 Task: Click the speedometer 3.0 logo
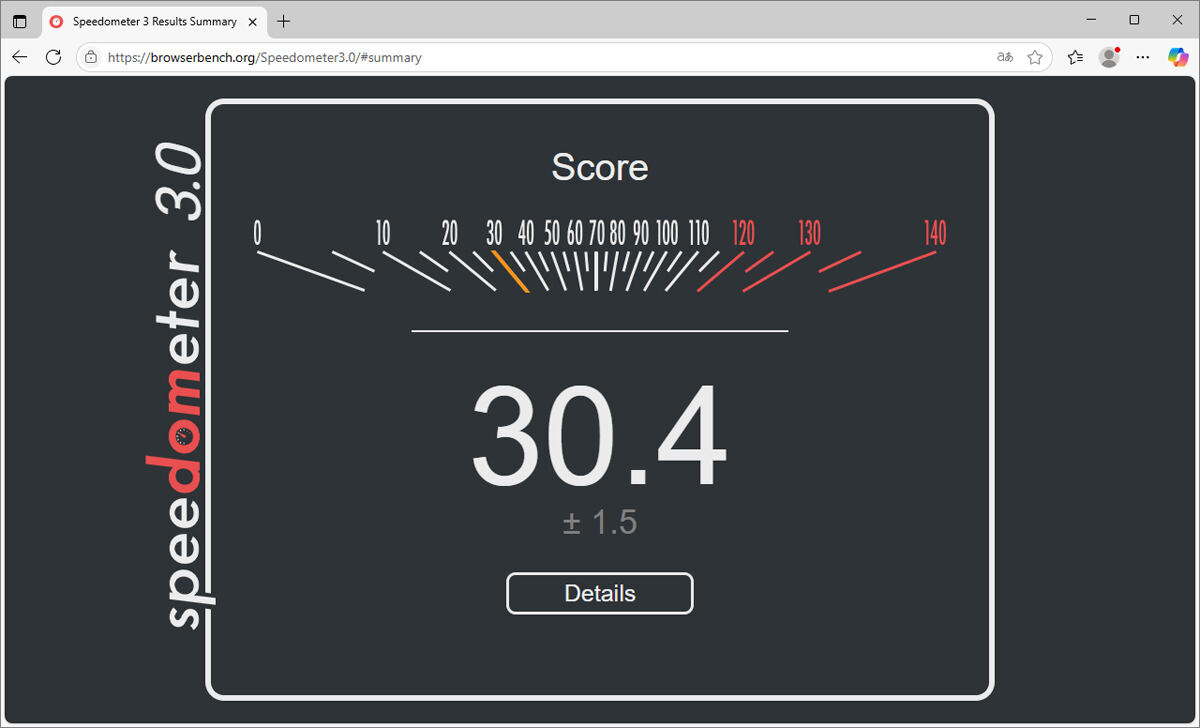(x=180, y=385)
